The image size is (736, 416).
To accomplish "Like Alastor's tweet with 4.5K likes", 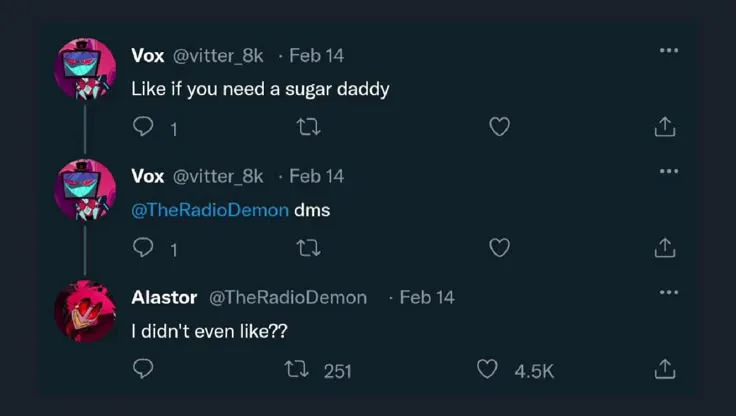I will pyautogui.click(x=488, y=370).
